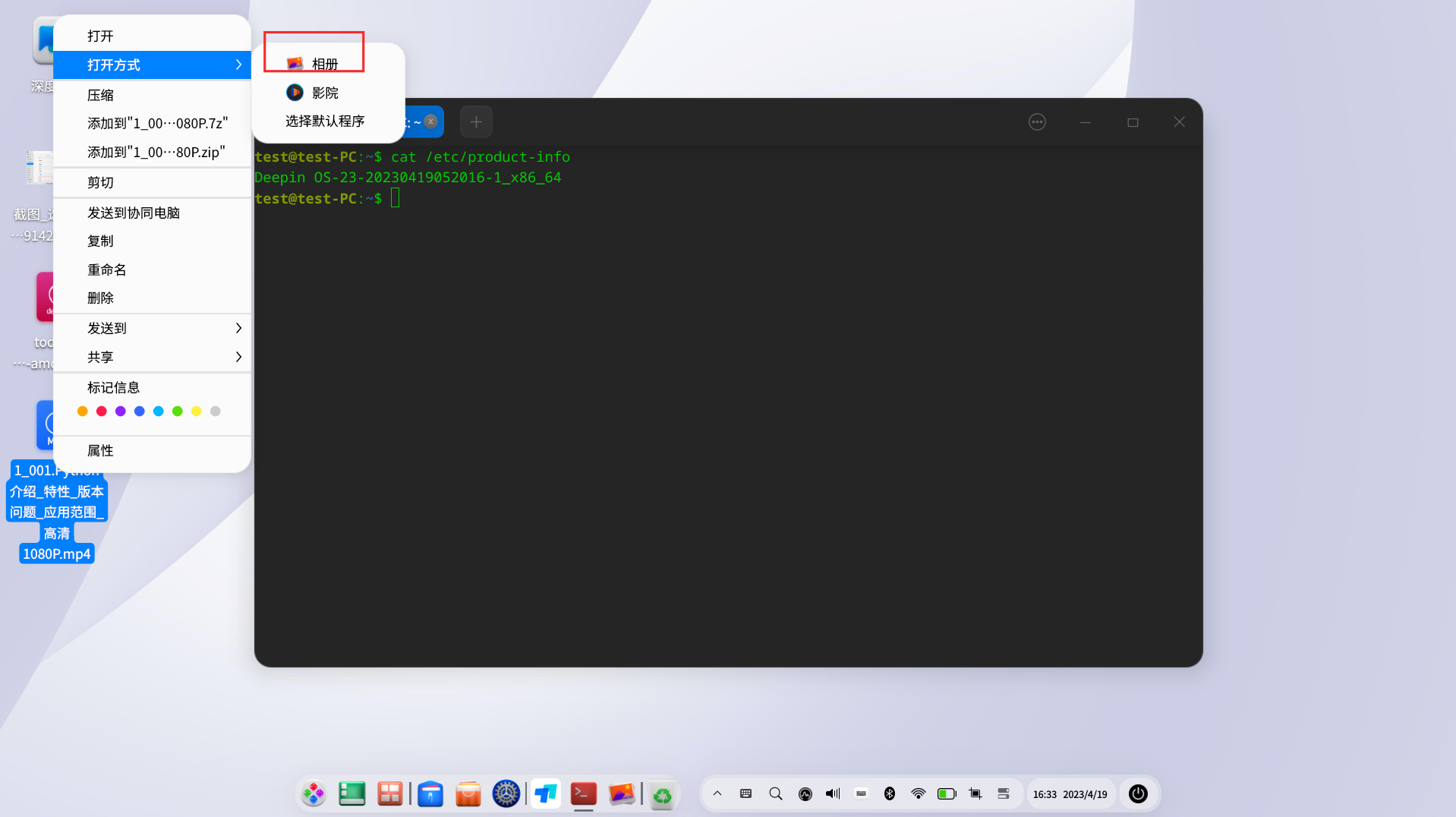The image size is (1456, 817).
Task: Open the Control Center settings icon
Action: (x=506, y=793)
